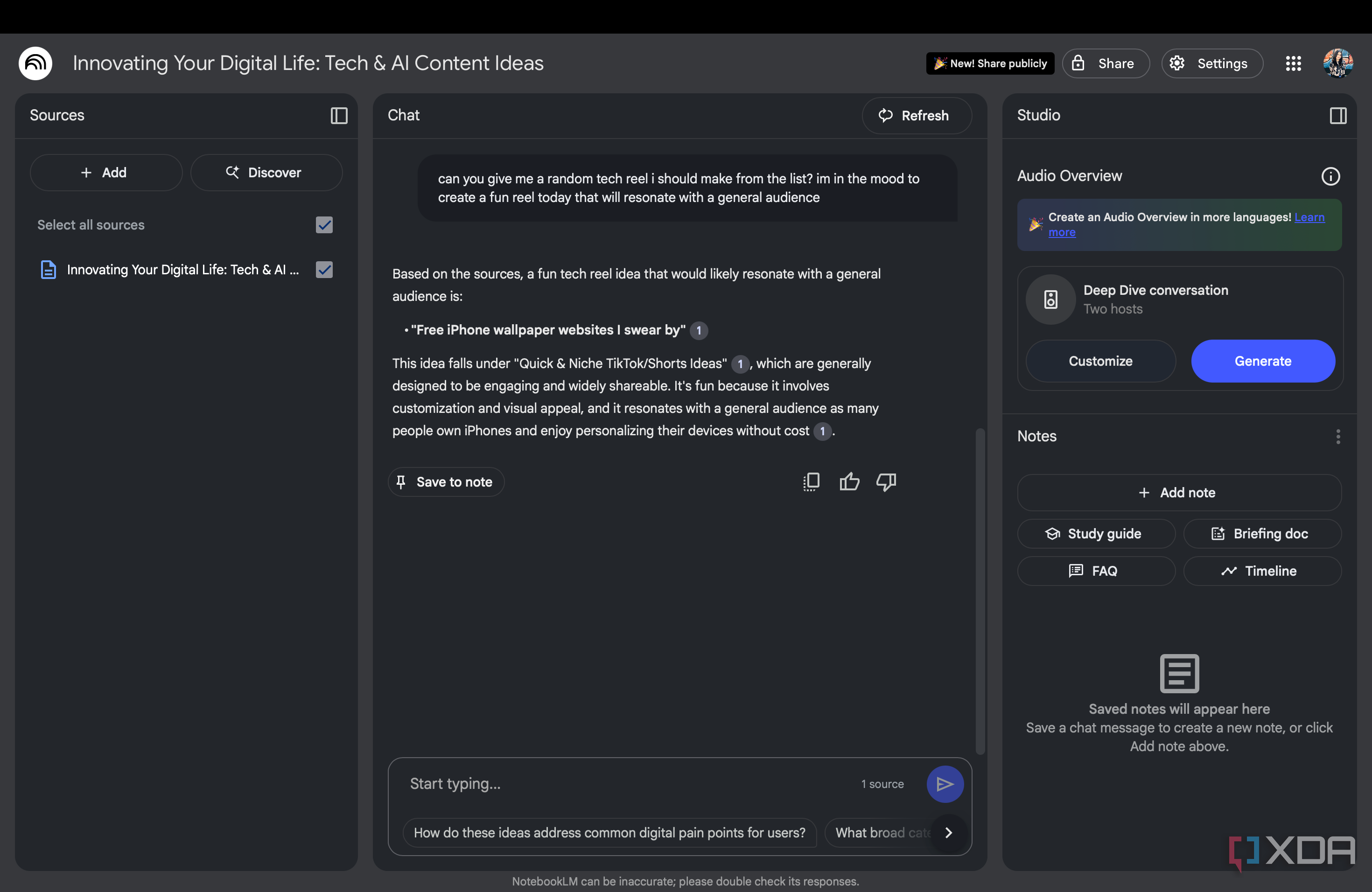The height and width of the screenshot is (892, 1372).
Task: Toggle Select all sources checkbox
Action: (x=324, y=225)
